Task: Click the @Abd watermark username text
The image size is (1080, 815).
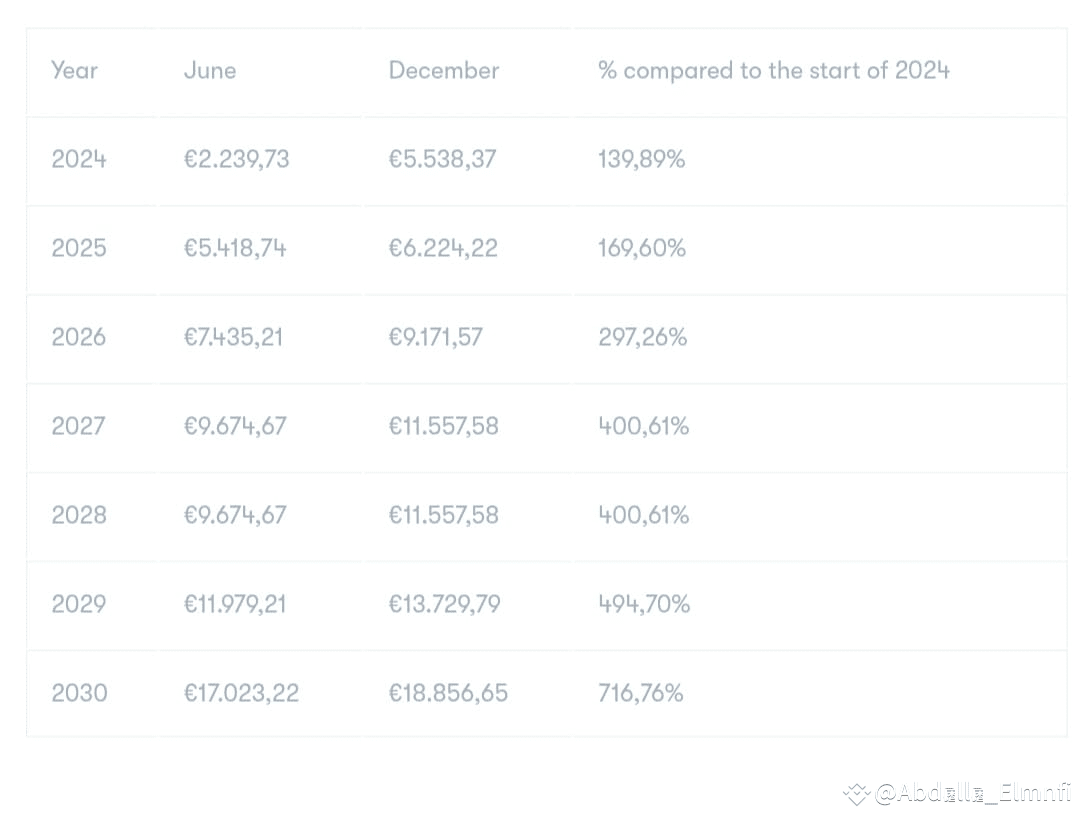Action: tap(973, 793)
